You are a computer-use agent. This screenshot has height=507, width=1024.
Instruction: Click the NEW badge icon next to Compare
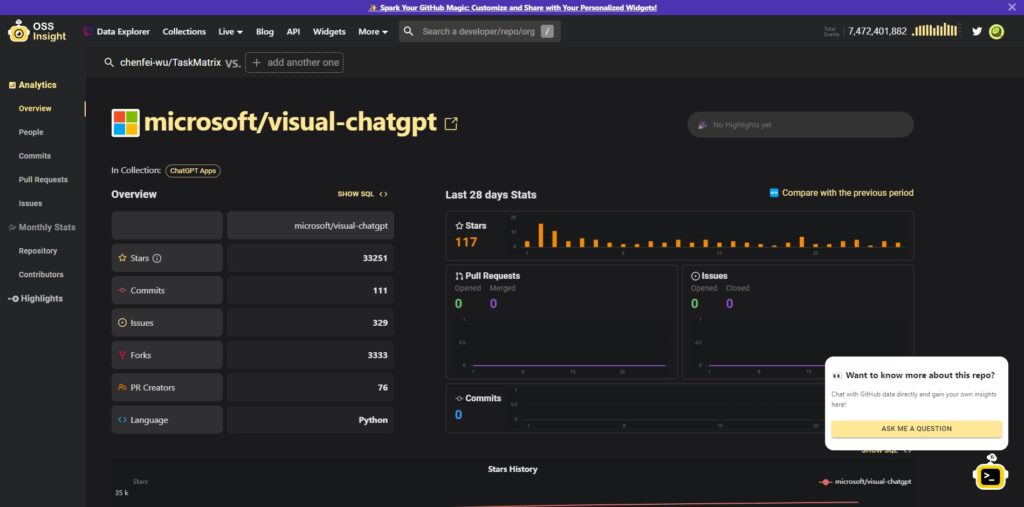click(774, 193)
